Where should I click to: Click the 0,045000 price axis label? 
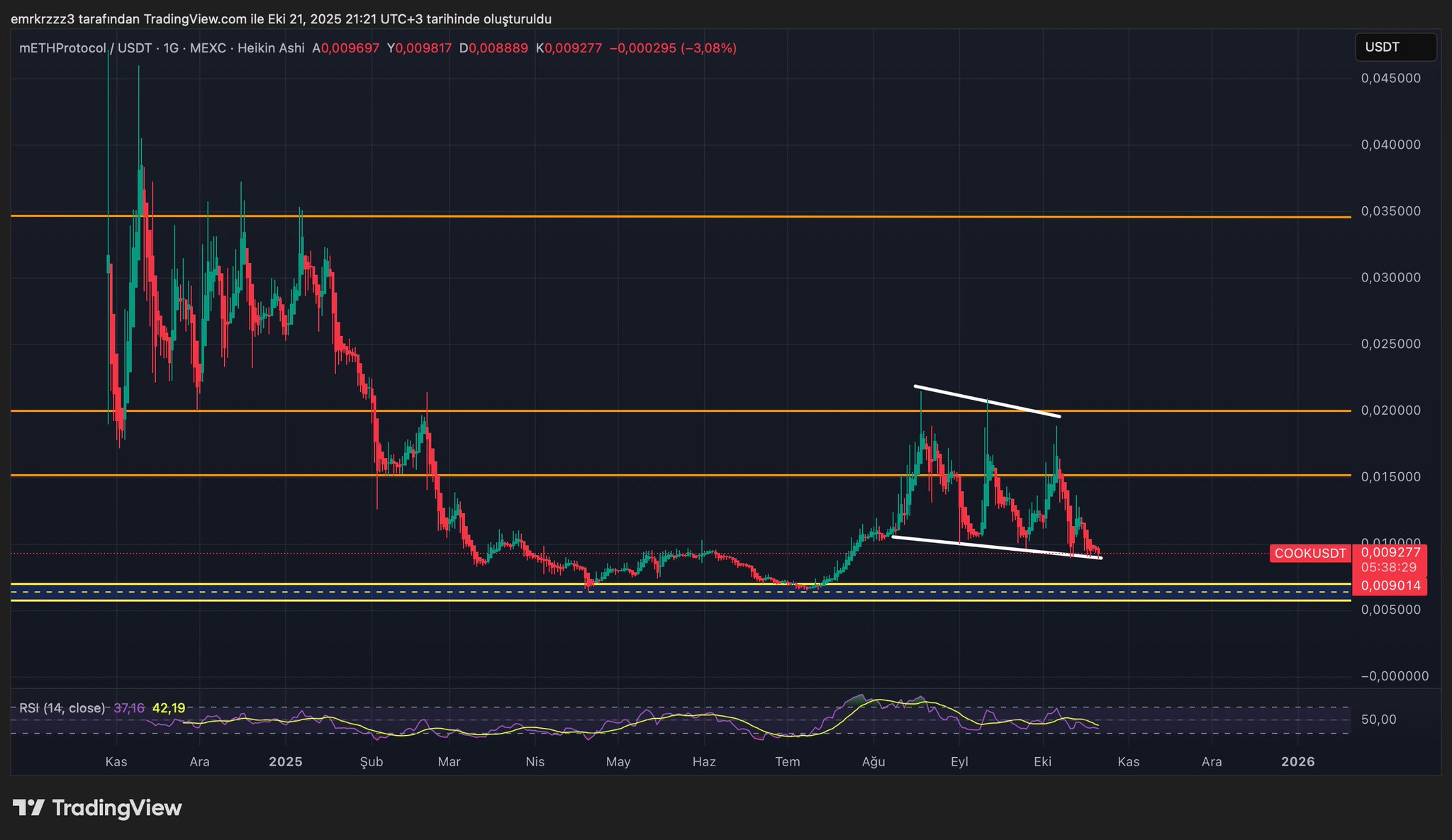click(1390, 78)
